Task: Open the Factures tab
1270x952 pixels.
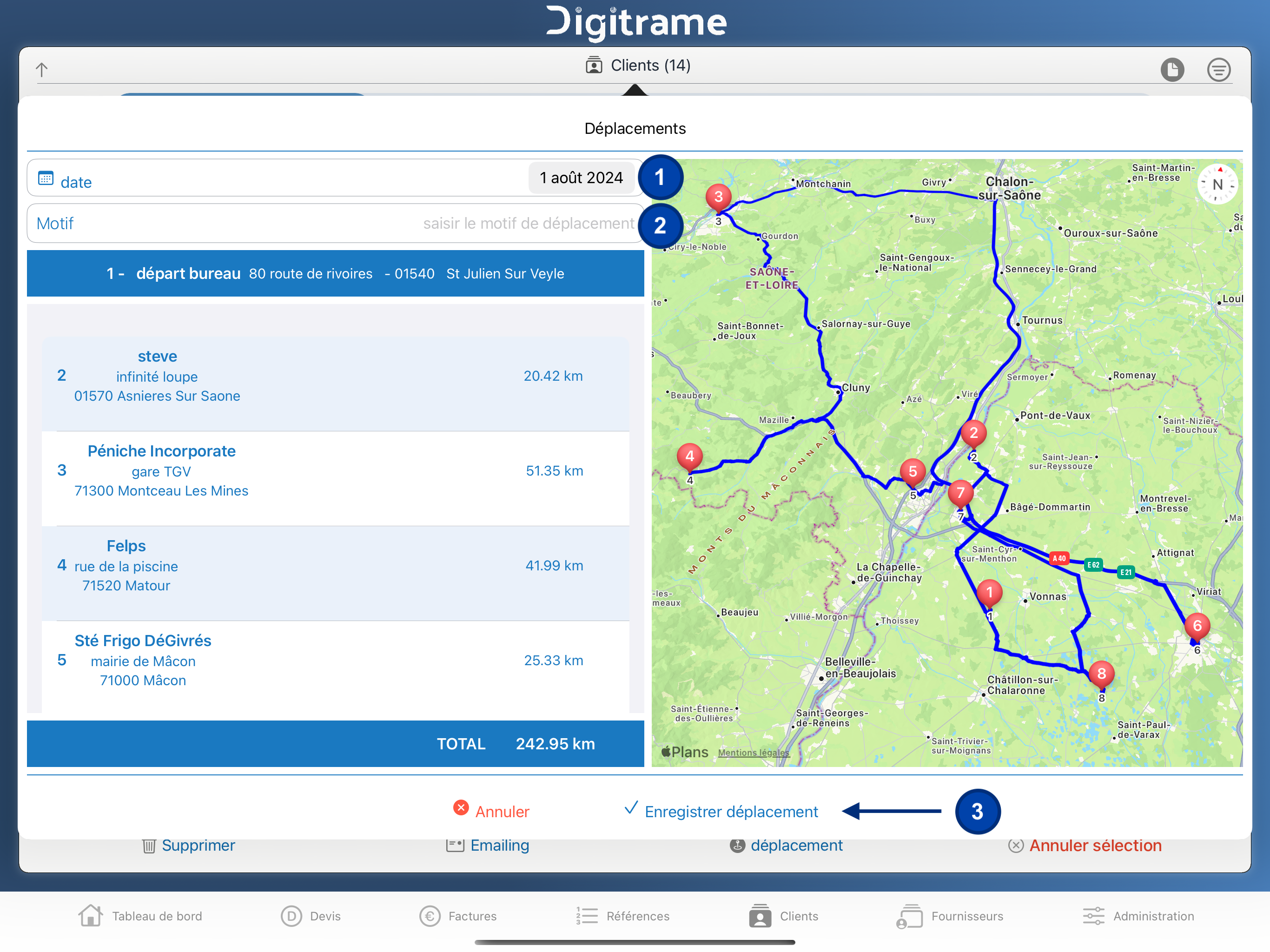Action: 457,916
